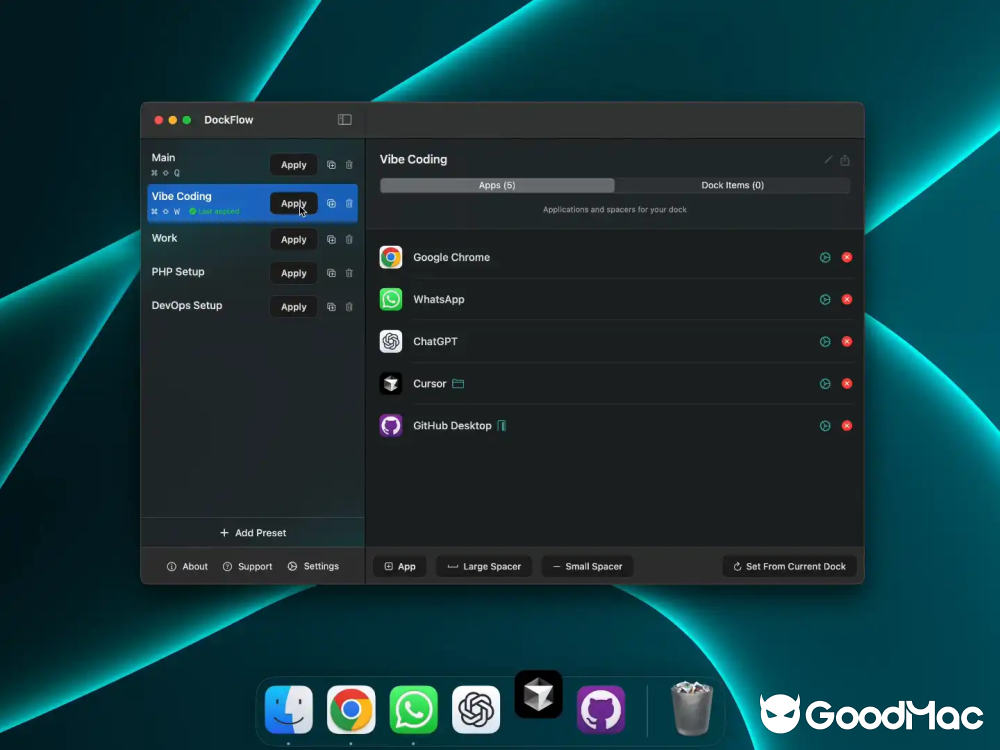
Task: Click the GitHub Desktop app icon in list
Action: [391, 426]
